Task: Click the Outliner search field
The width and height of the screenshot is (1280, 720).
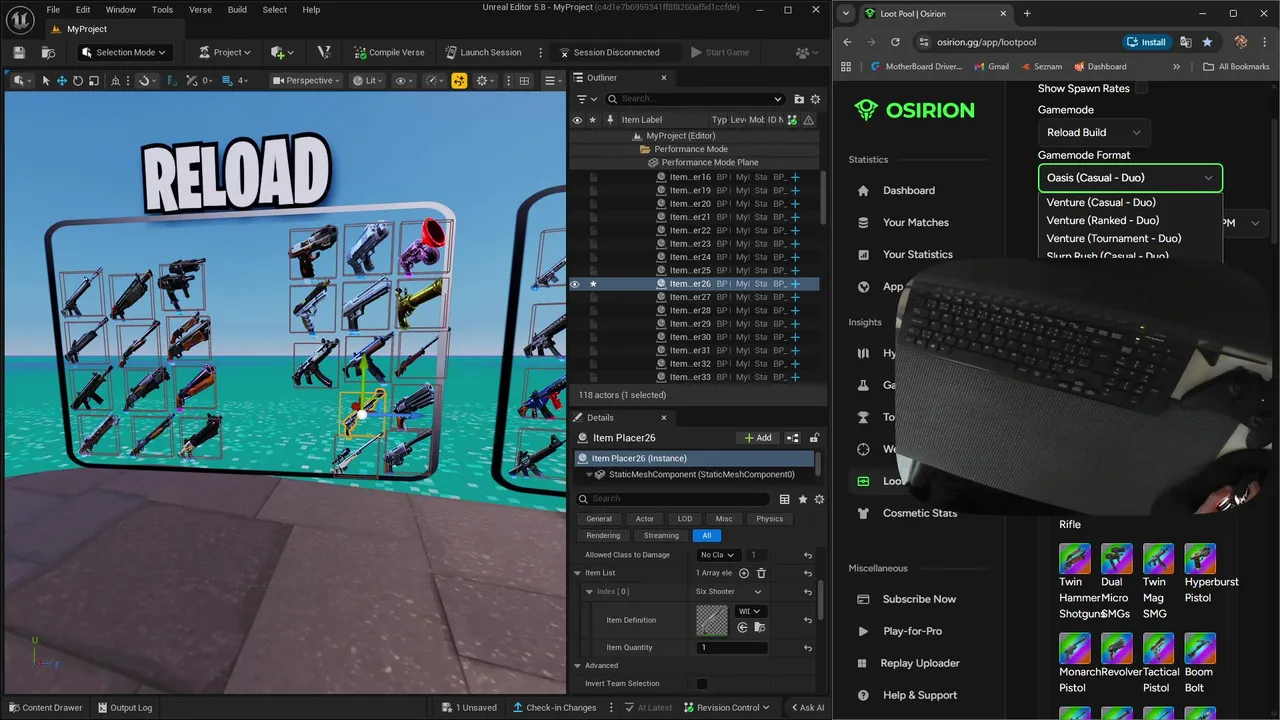Action: pos(695,99)
